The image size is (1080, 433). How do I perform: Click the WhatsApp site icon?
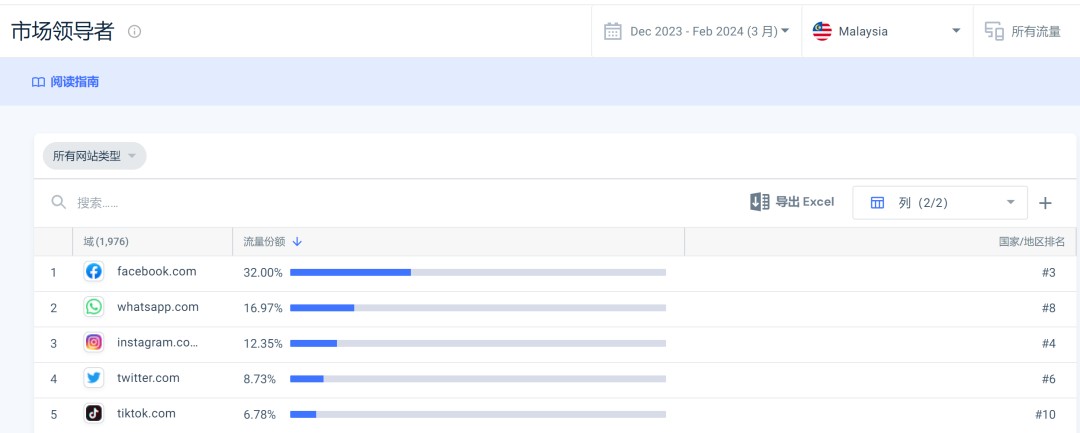tap(94, 307)
